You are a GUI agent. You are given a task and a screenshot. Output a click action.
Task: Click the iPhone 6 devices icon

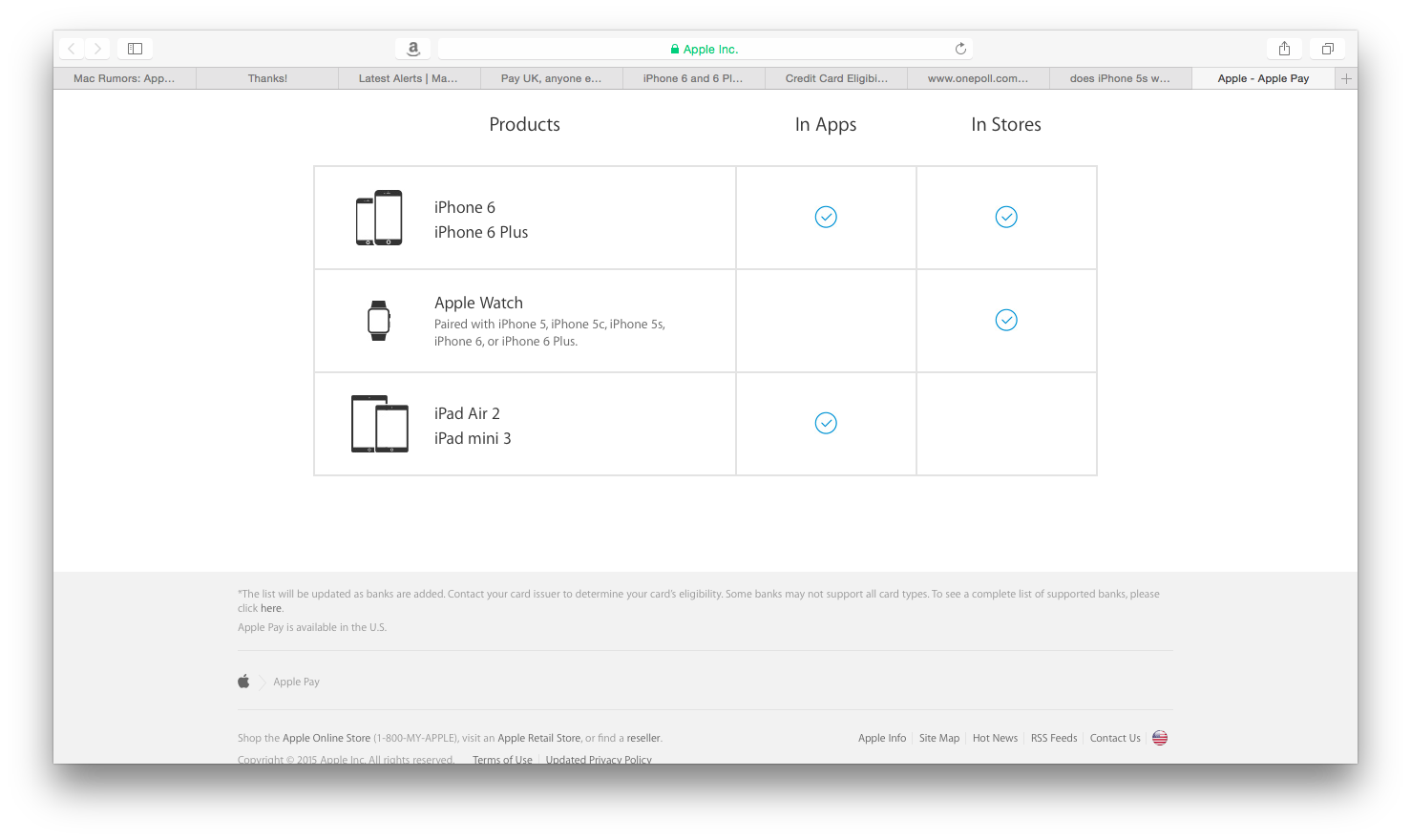(379, 218)
